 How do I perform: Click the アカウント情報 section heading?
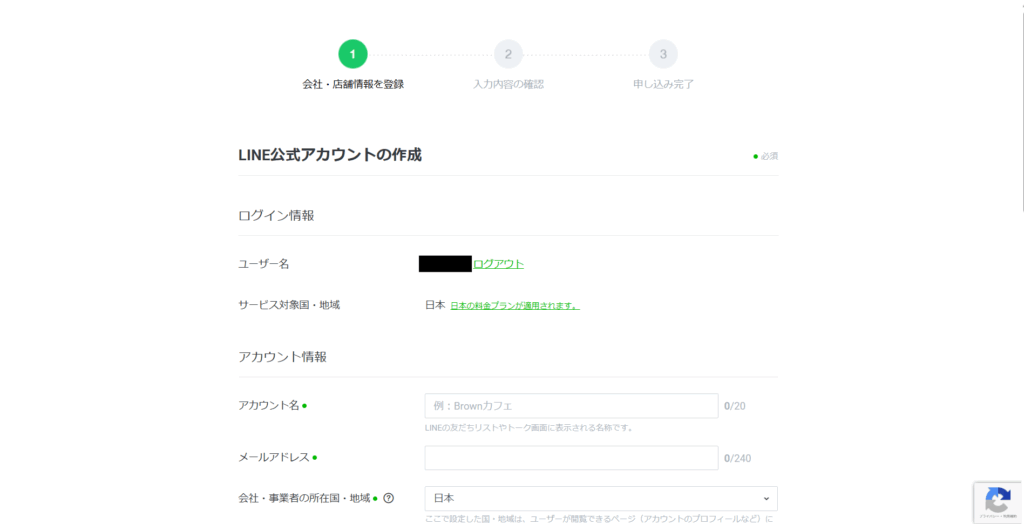click(283, 357)
